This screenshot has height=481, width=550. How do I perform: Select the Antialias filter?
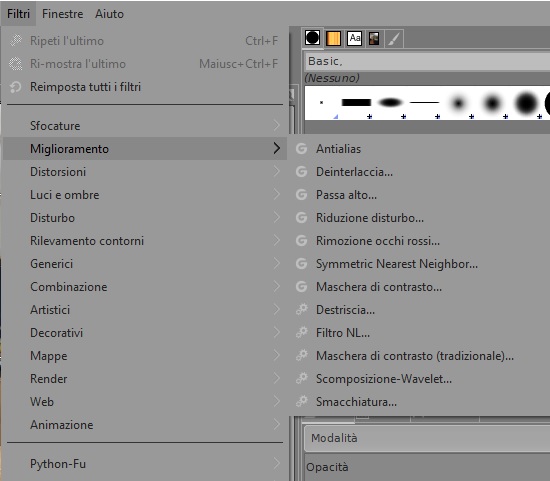pyautogui.click(x=420, y=149)
